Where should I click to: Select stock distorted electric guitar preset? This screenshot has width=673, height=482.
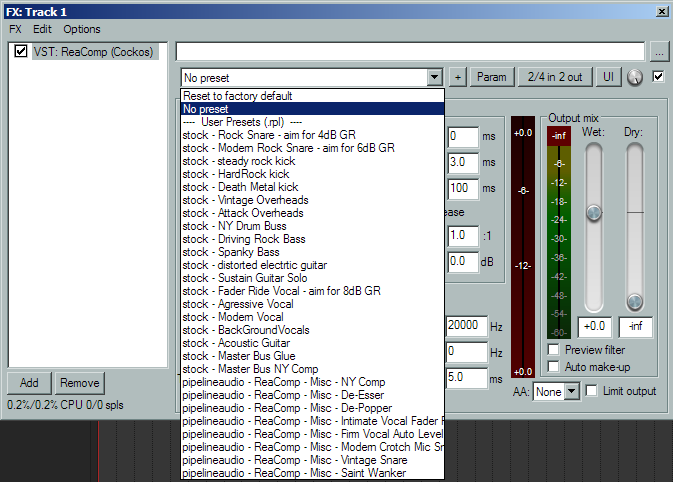coord(312,265)
